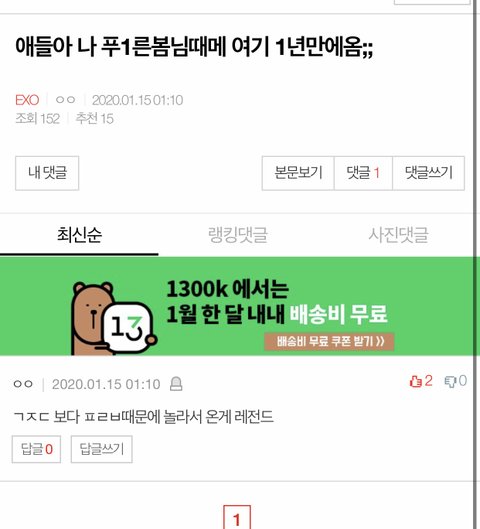The width and height of the screenshot is (480, 529).
Task: Click 댓글쓰기 to write a comment
Action: pyautogui.click(x=428, y=173)
